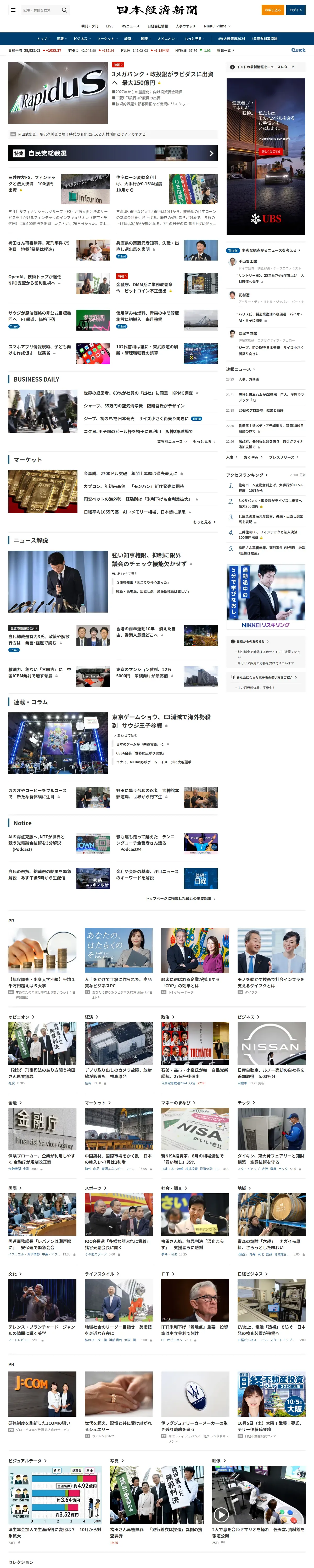Select #兵庫県知事問題 topic tag
Viewport: 314px width, 1568px height.
pyautogui.click(x=264, y=38)
